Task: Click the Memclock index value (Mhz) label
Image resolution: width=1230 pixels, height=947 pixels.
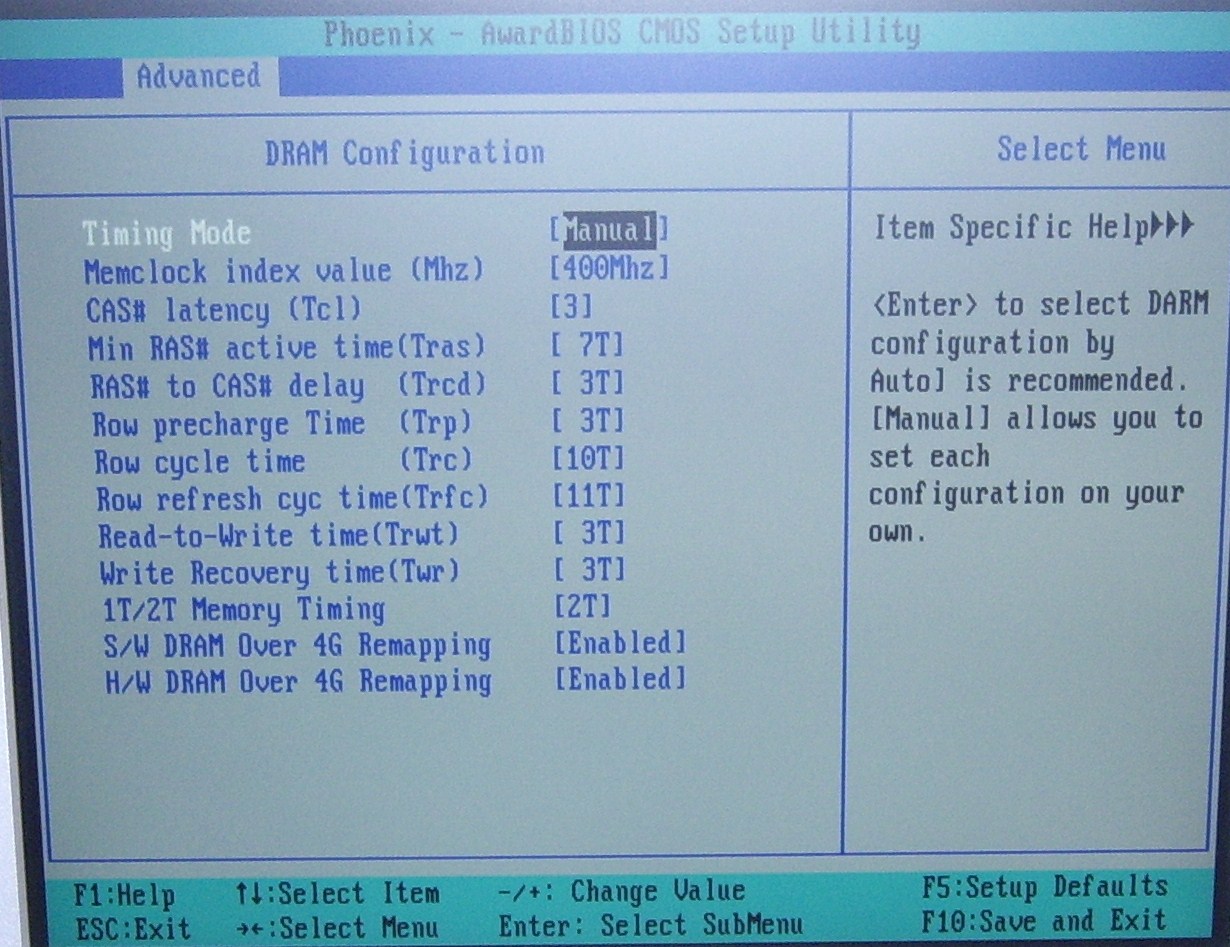Action: coord(284,271)
